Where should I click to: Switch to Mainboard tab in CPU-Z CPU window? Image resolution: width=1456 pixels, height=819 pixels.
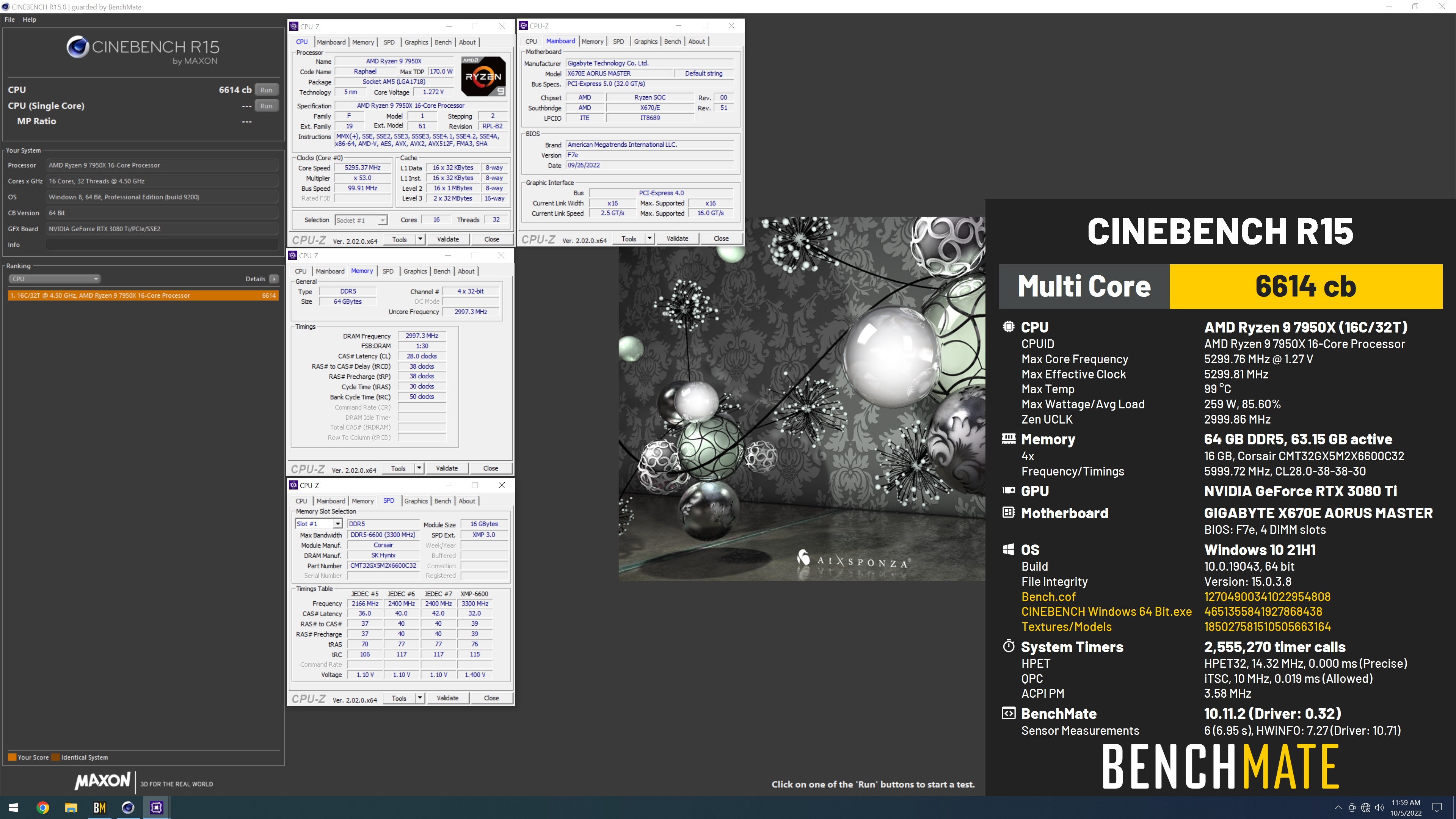pyautogui.click(x=331, y=42)
